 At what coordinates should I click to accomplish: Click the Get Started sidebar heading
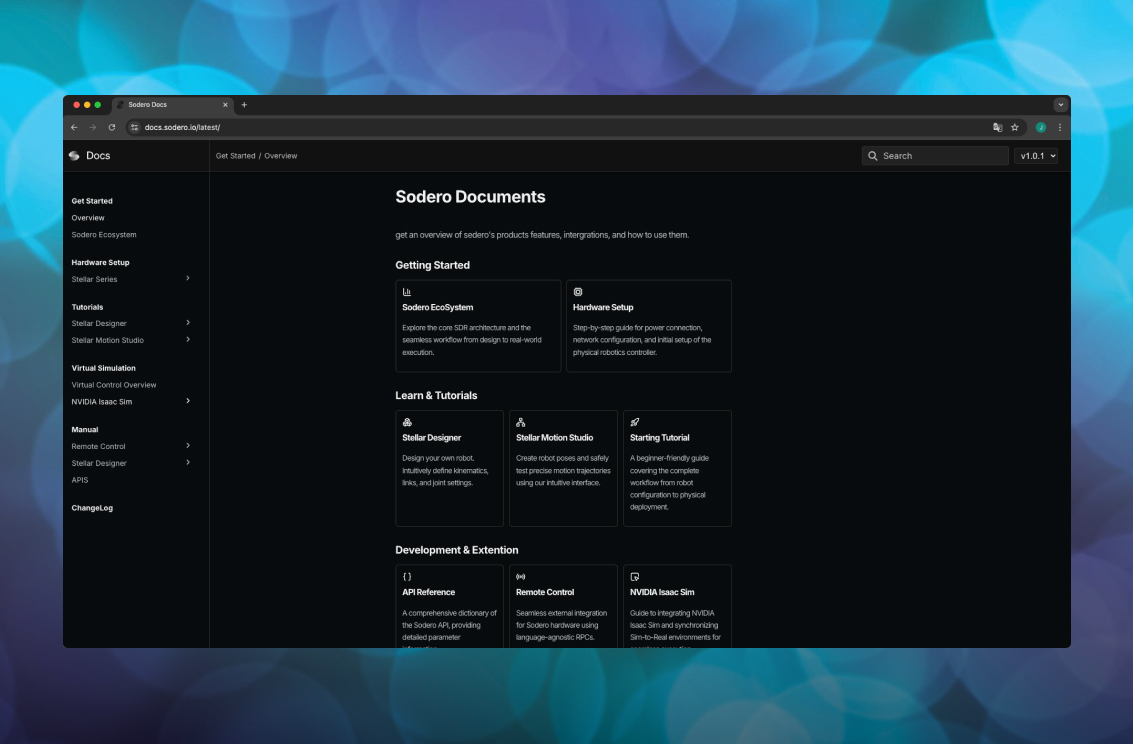click(x=92, y=201)
